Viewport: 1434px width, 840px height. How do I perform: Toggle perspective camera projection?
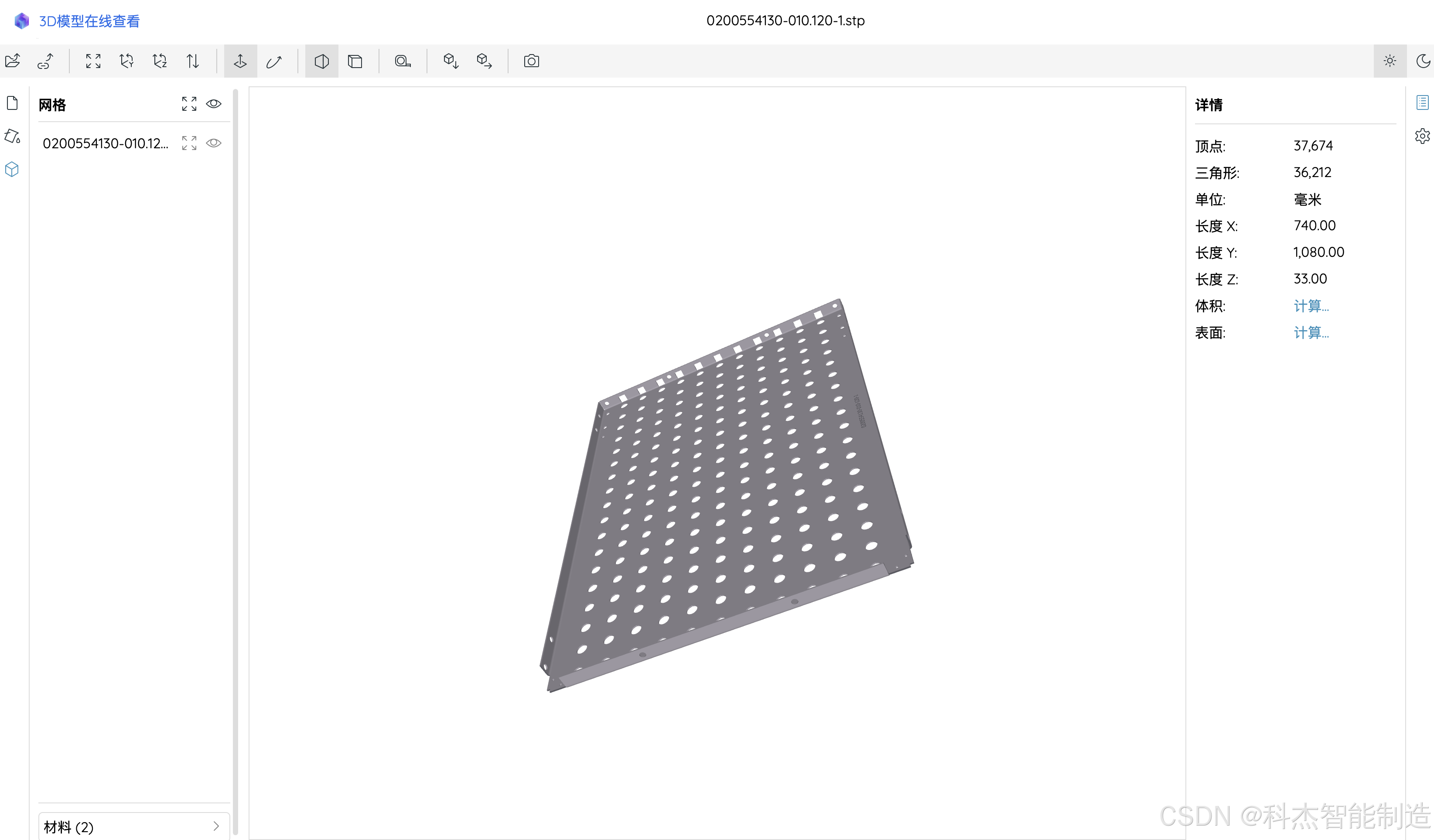click(321, 61)
